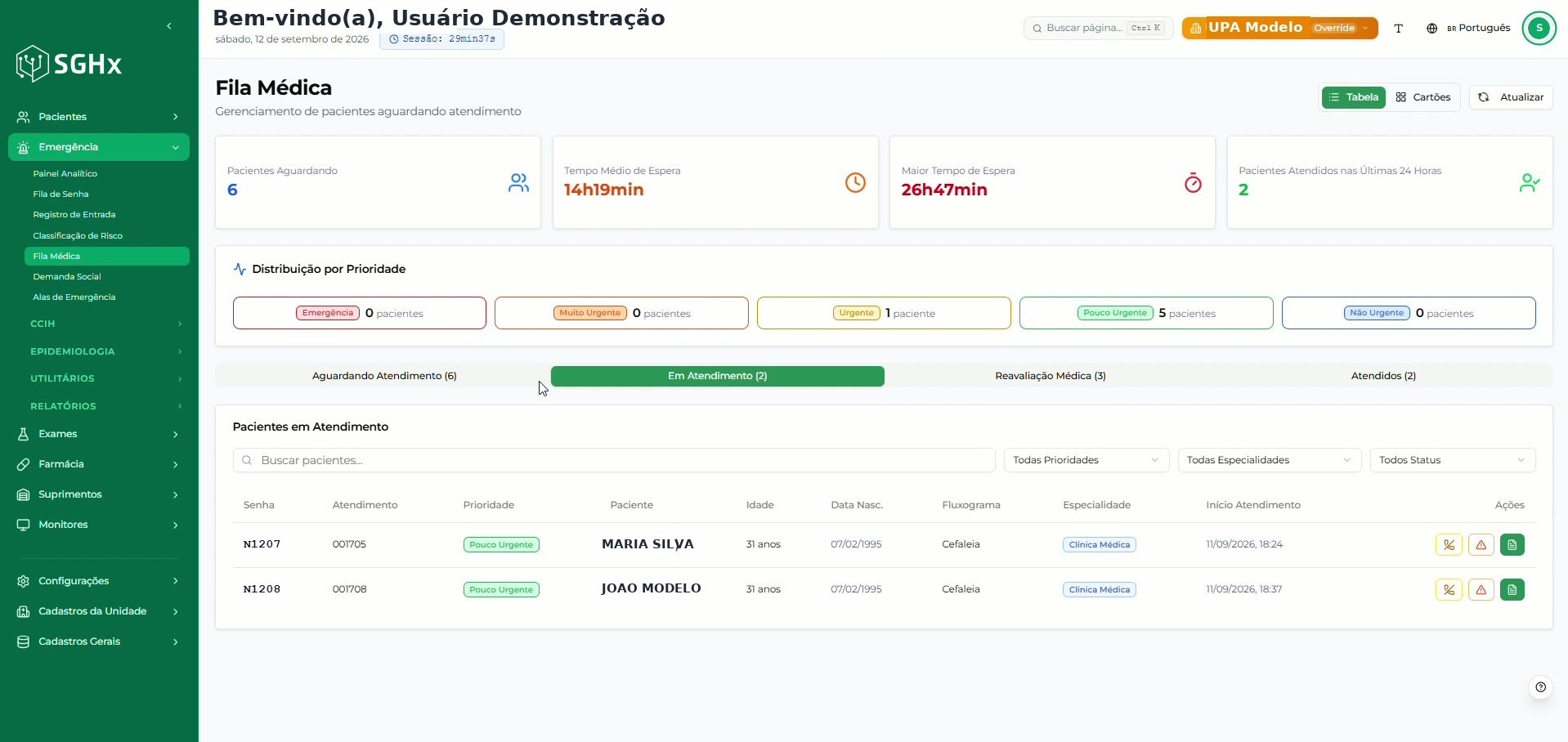The width and height of the screenshot is (1568, 742).
Task: Open Classificação de Risco in sidebar
Action: (x=106, y=235)
